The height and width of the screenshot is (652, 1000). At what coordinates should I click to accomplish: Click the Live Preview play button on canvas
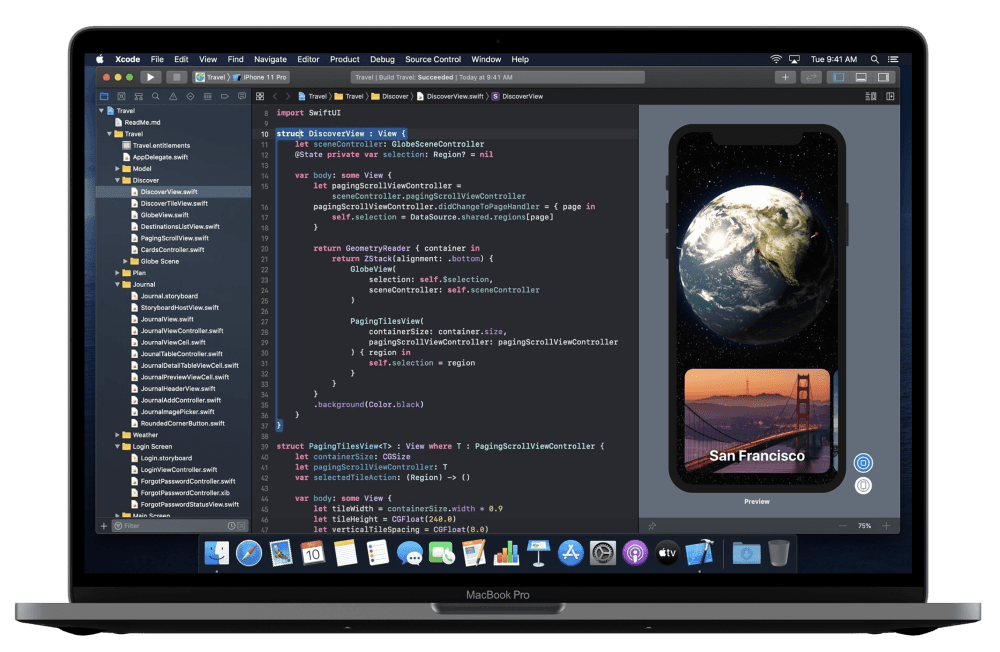(863, 463)
